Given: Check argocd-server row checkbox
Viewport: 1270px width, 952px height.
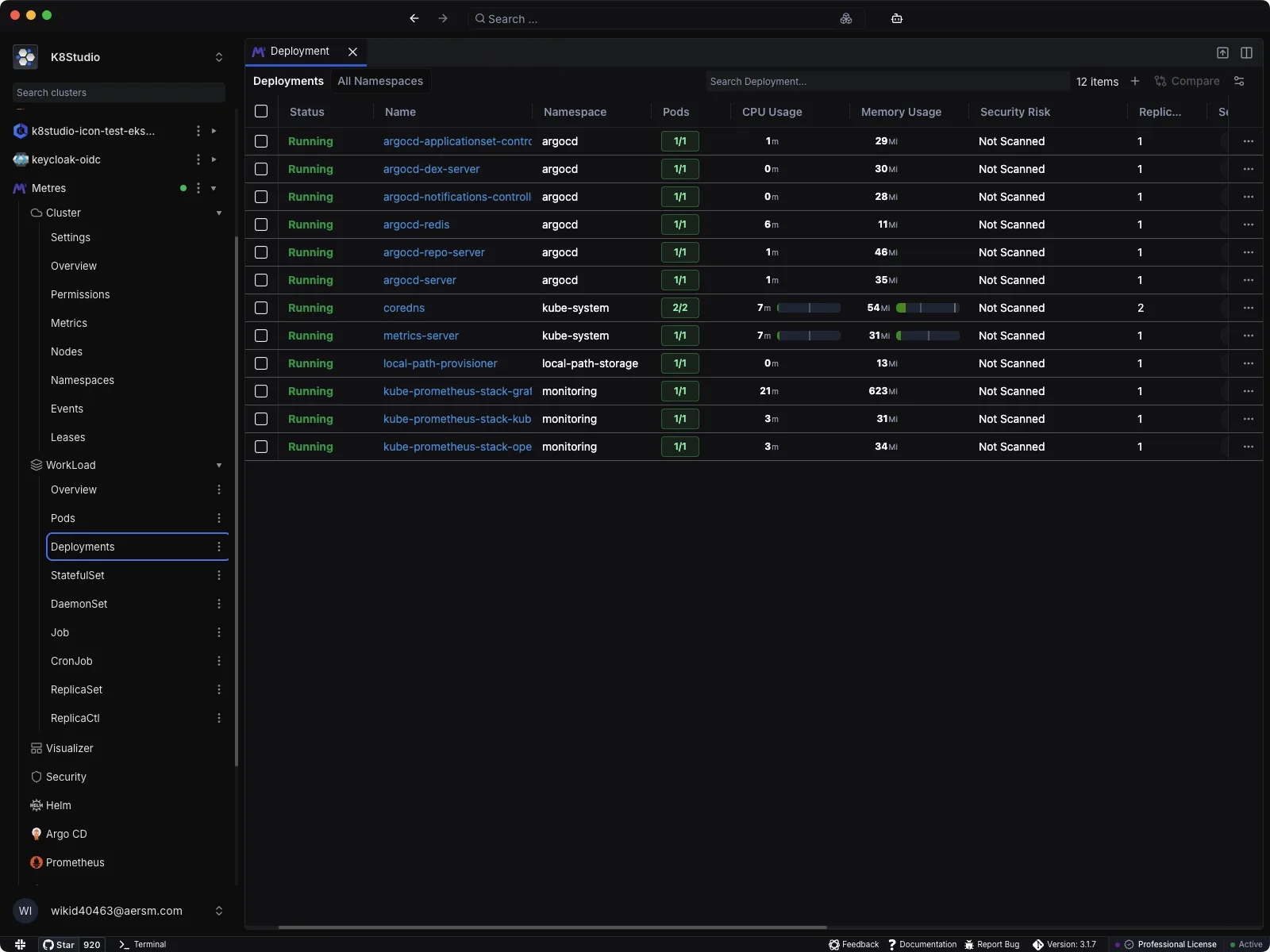Looking at the screenshot, I should (261, 280).
